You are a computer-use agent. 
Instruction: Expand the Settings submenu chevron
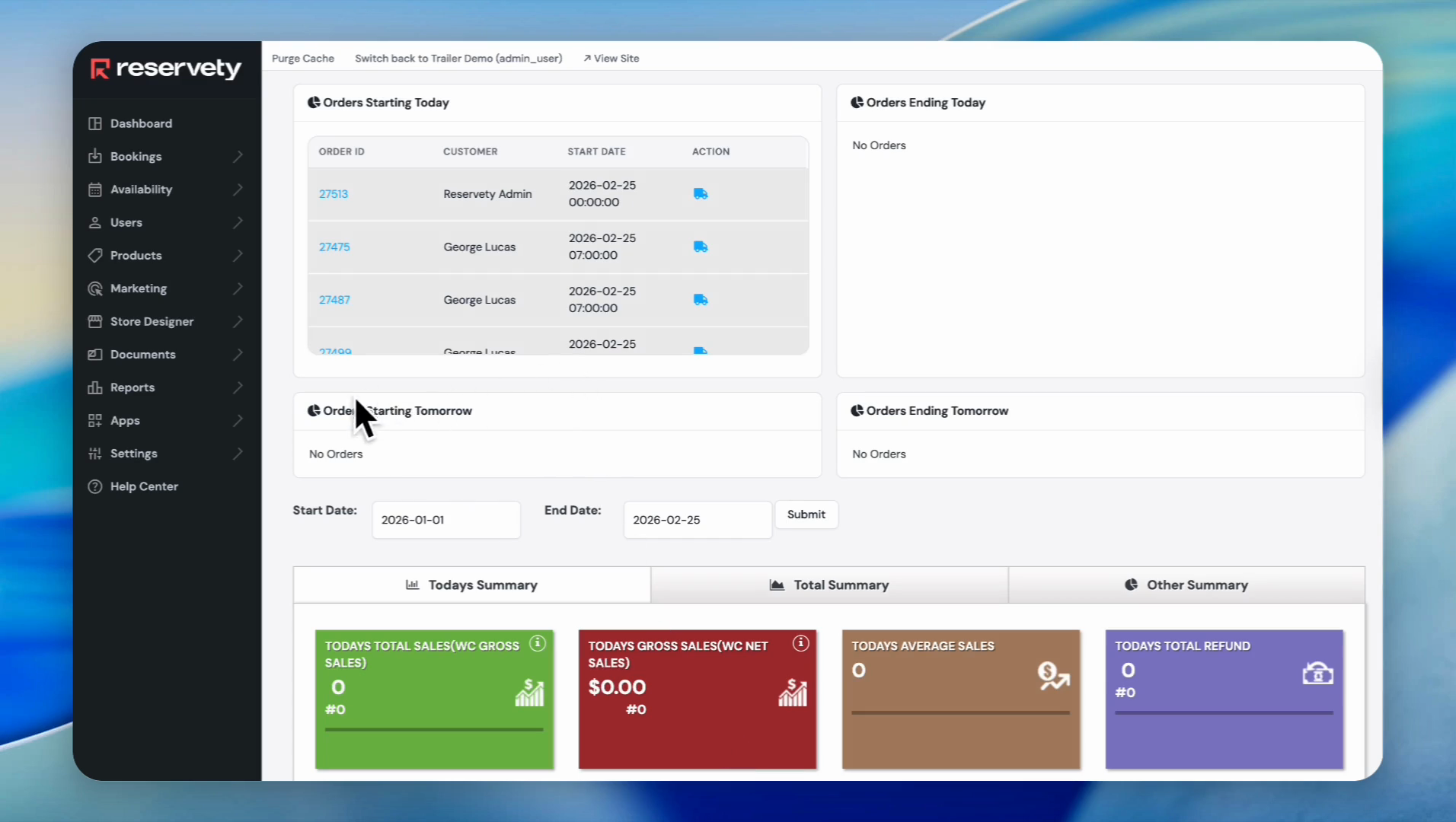click(x=238, y=454)
